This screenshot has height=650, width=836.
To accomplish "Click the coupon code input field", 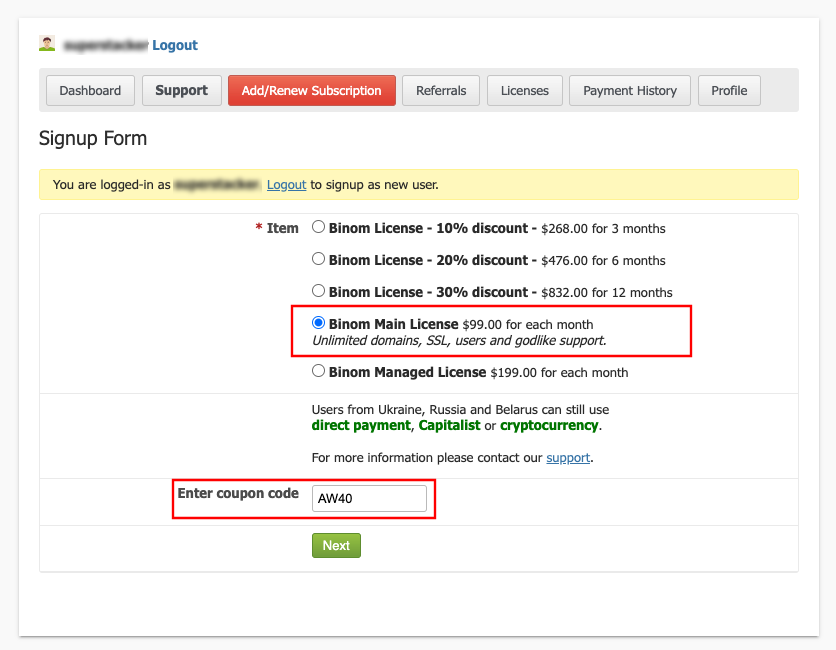I will tap(370, 498).
